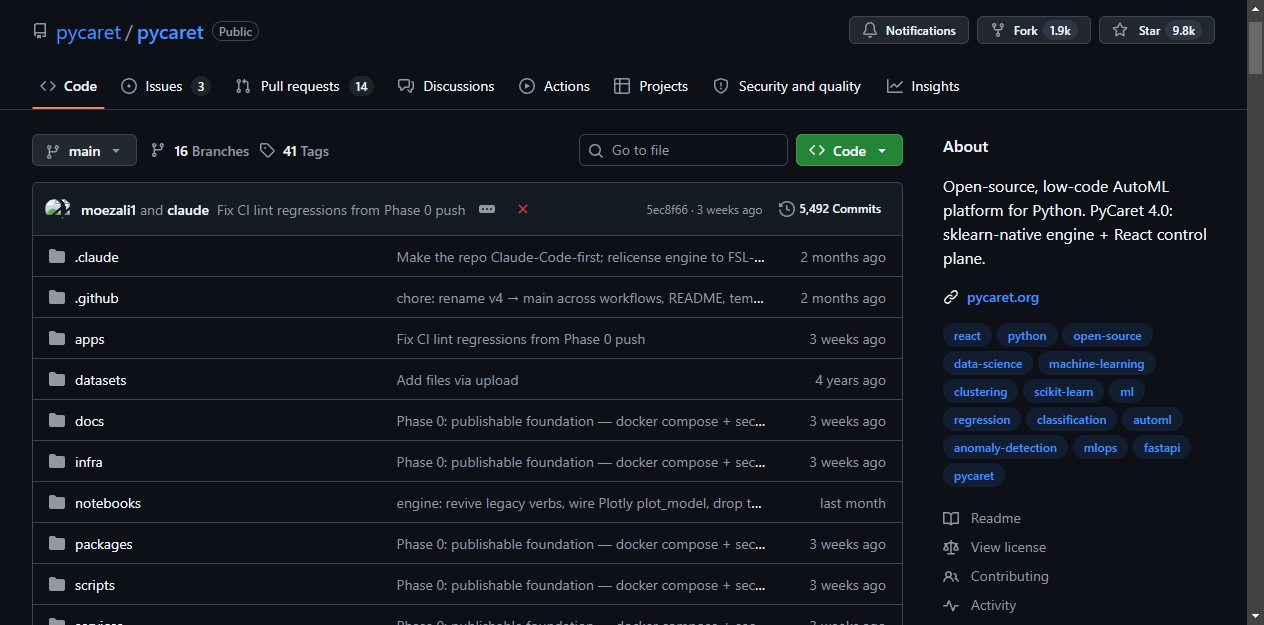
Task: Click the folder icon beside datasets
Action: (57, 380)
